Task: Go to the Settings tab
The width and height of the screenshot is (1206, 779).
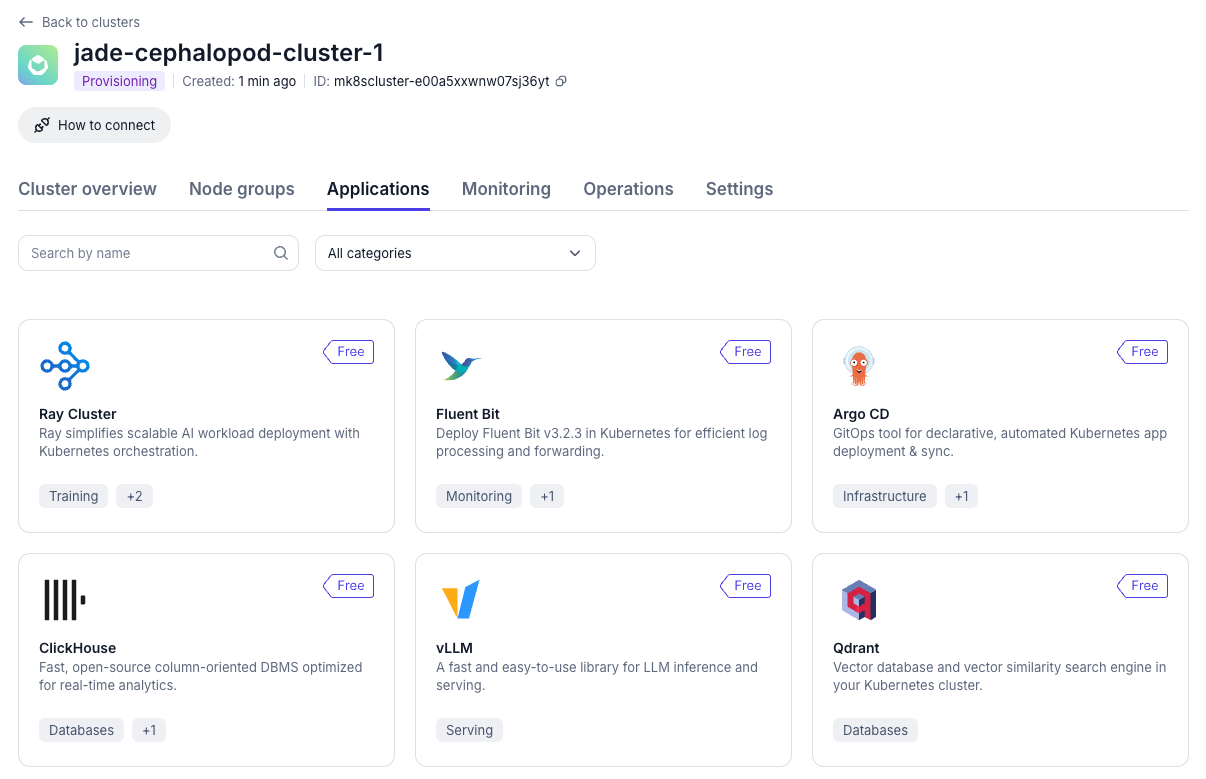Action: click(x=739, y=189)
